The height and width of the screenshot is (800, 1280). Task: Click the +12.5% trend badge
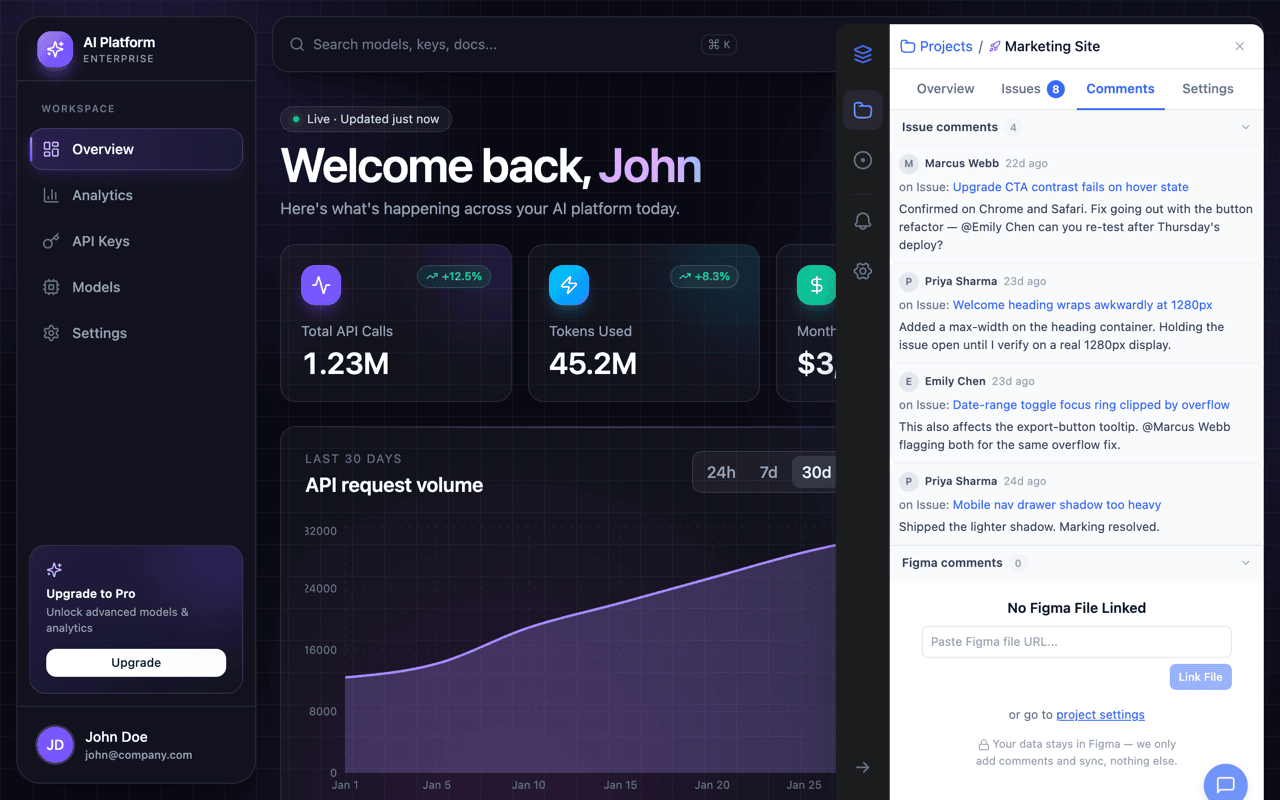pos(454,276)
